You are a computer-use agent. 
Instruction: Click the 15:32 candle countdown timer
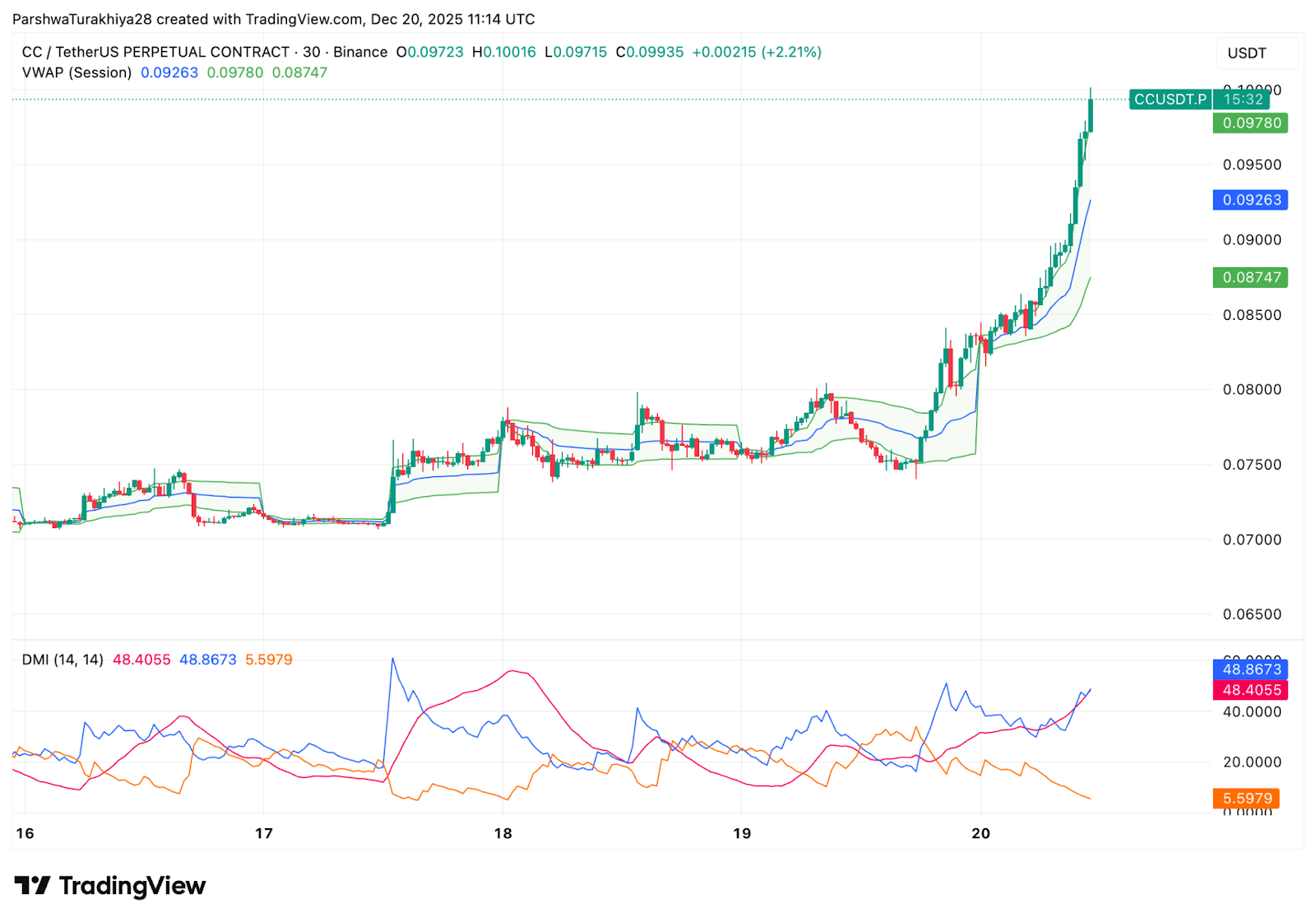click(1241, 100)
